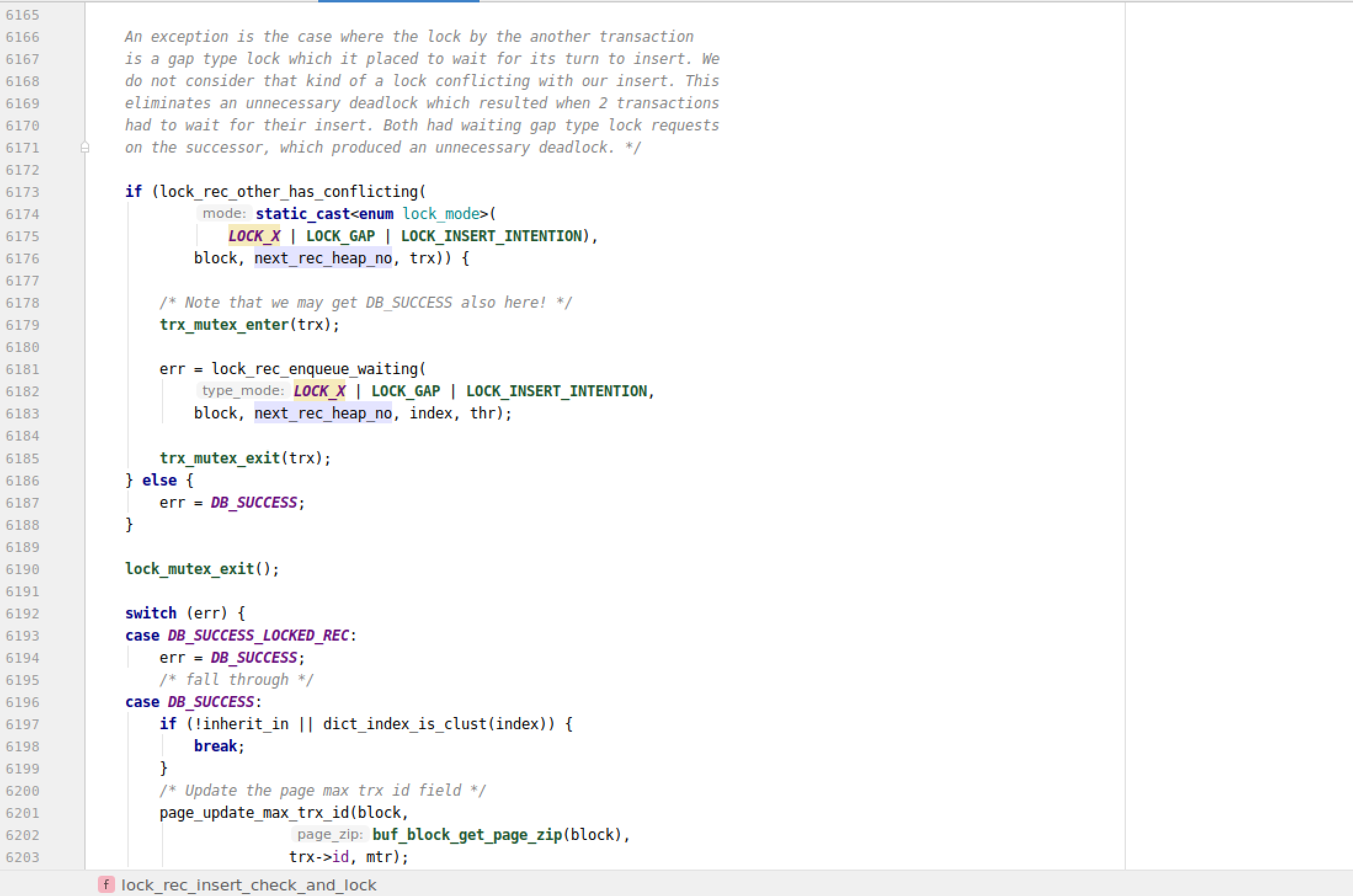
Task: Click the lock_rec_other_has_conflicting function name
Action: pyautogui.click(x=289, y=192)
